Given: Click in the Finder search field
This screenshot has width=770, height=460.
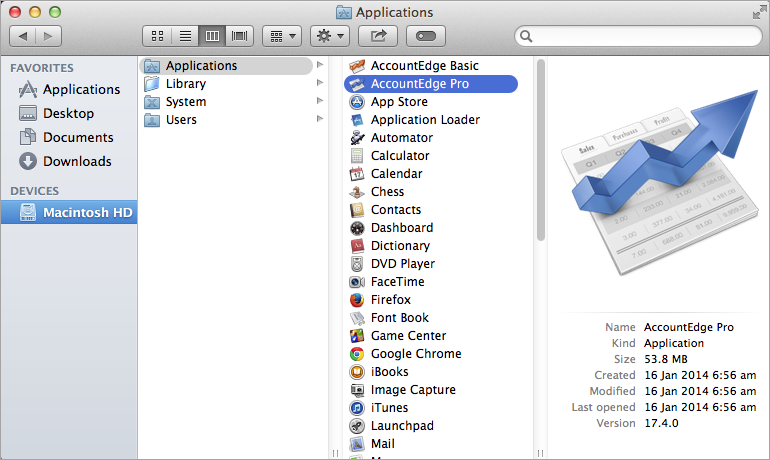Looking at the screenshot, I should [x=640, y=36].
